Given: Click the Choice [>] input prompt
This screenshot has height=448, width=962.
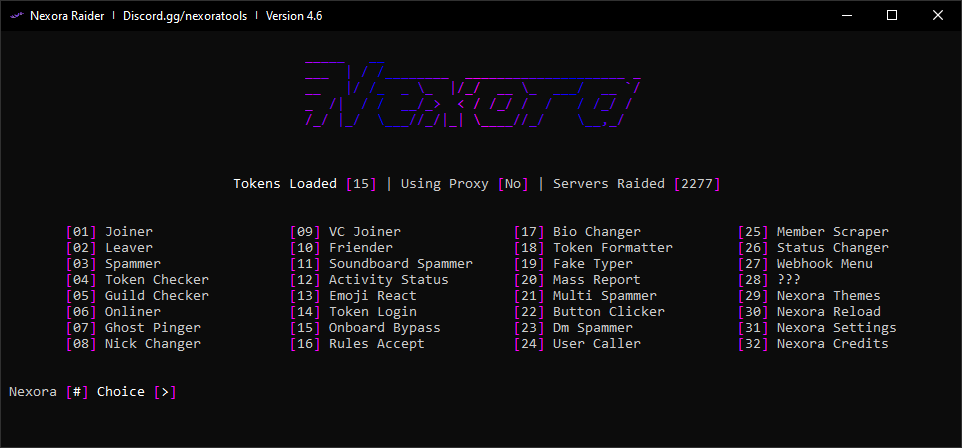Looking at the screenshot, I should pos(165,392).
